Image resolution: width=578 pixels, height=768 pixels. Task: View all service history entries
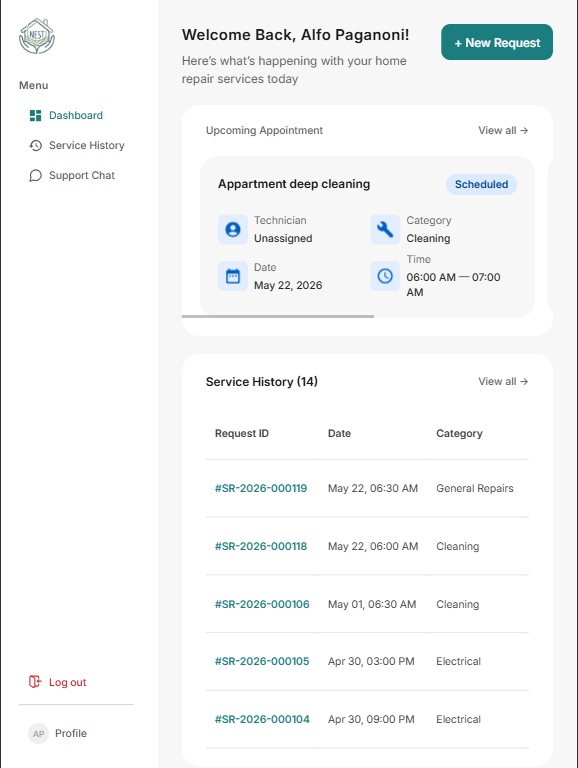tap(503, 382)
